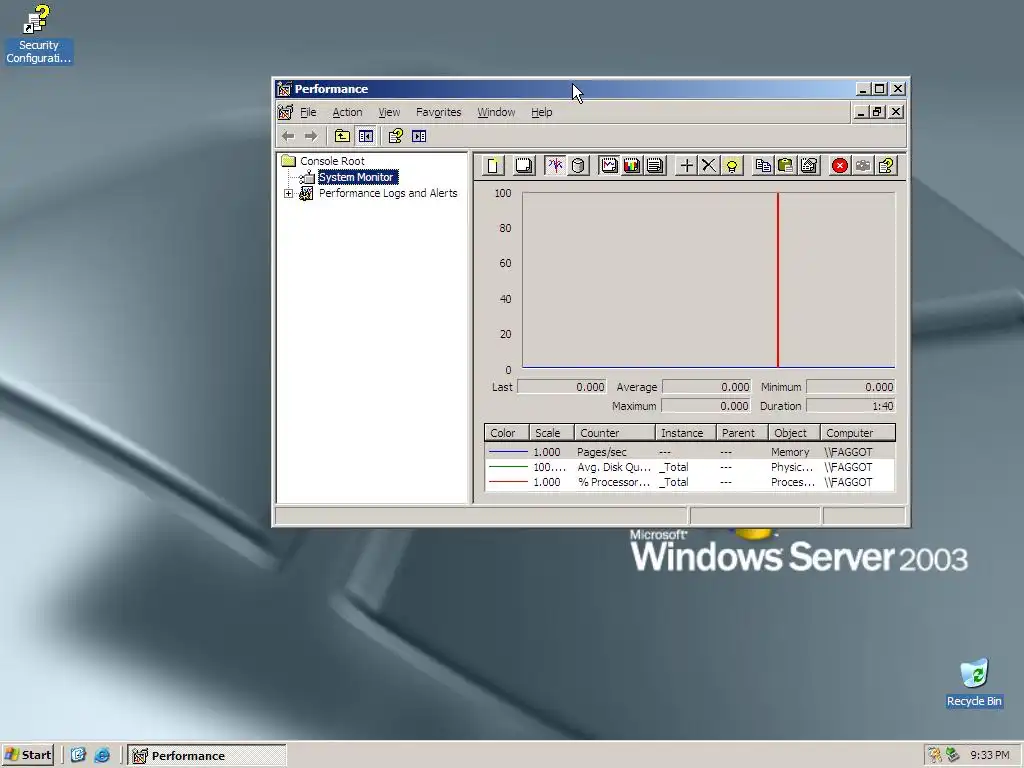This screenshot has height=768, width=1024.
Task: Open the Window menu
Action: [x=496, y=112]
